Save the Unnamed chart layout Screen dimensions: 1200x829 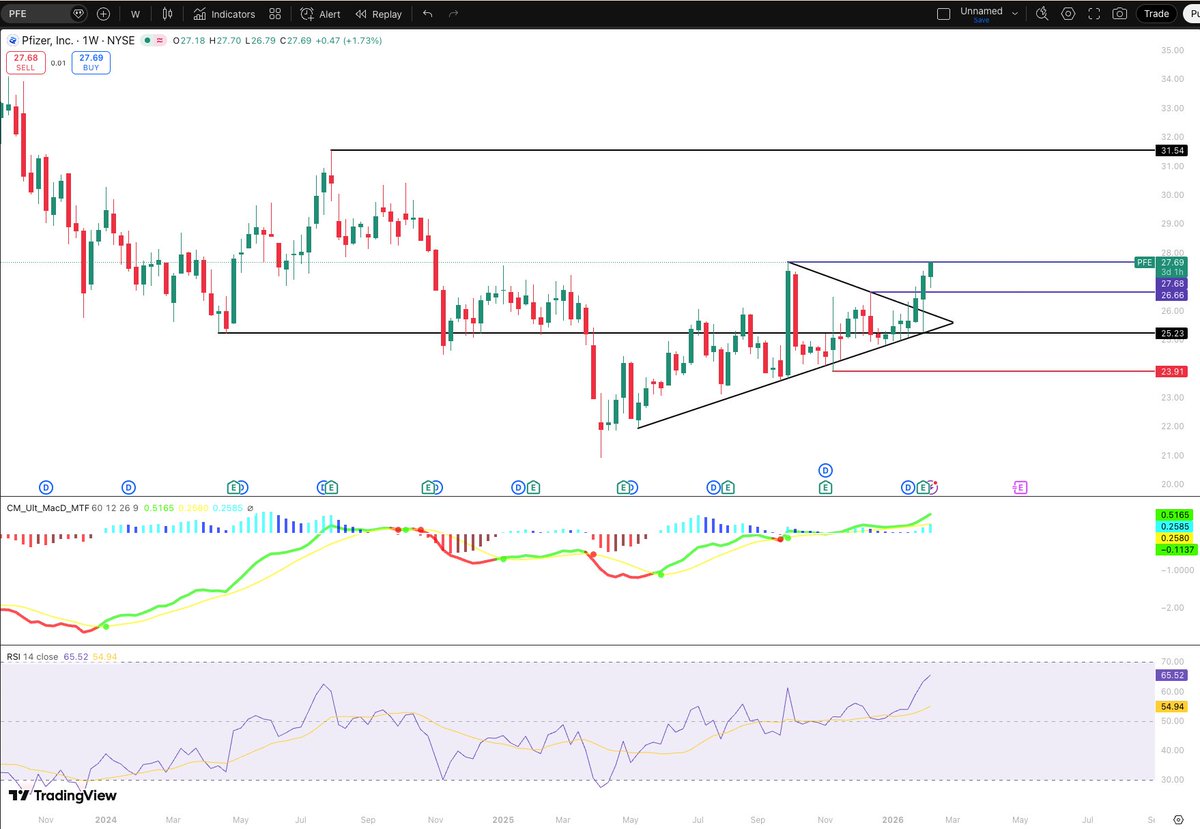pos(981,20)
